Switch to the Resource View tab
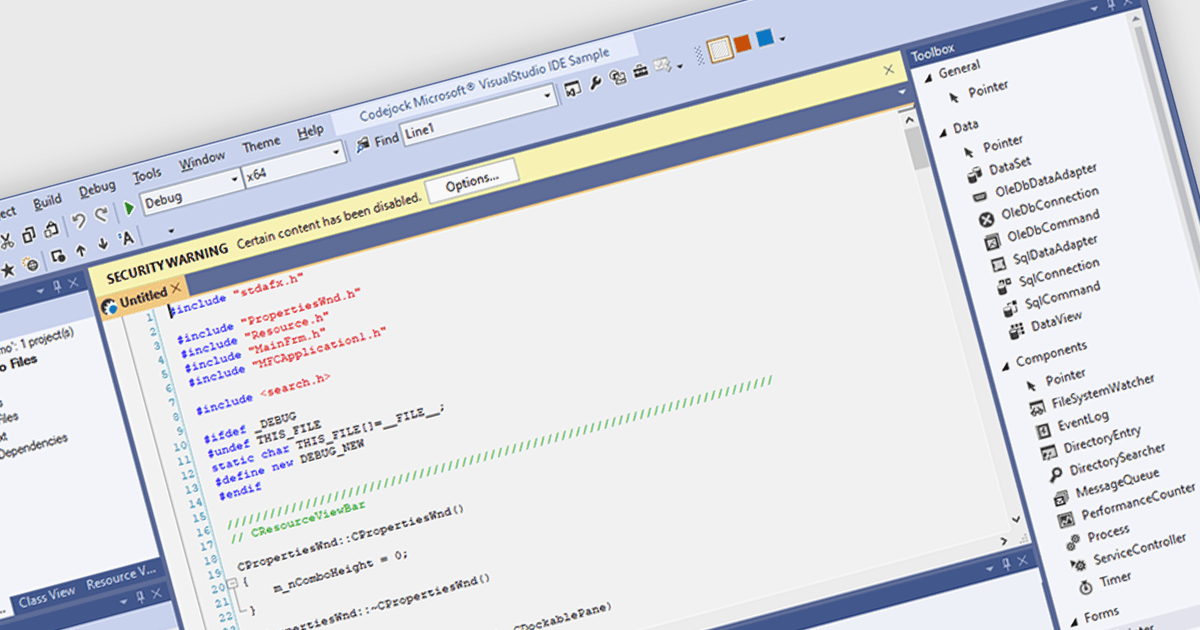 [x=121, y=576]
